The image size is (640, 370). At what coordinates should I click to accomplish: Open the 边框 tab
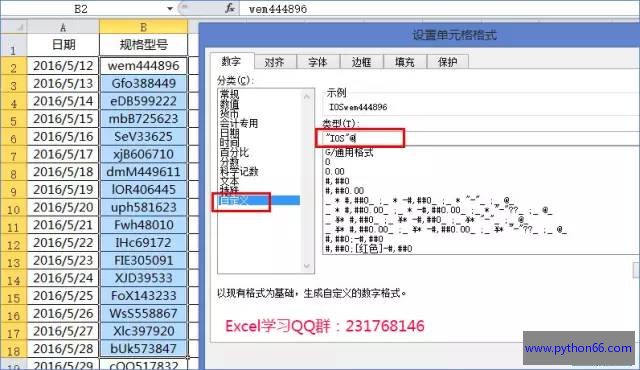pyautogui.click(x=361, y=62)
